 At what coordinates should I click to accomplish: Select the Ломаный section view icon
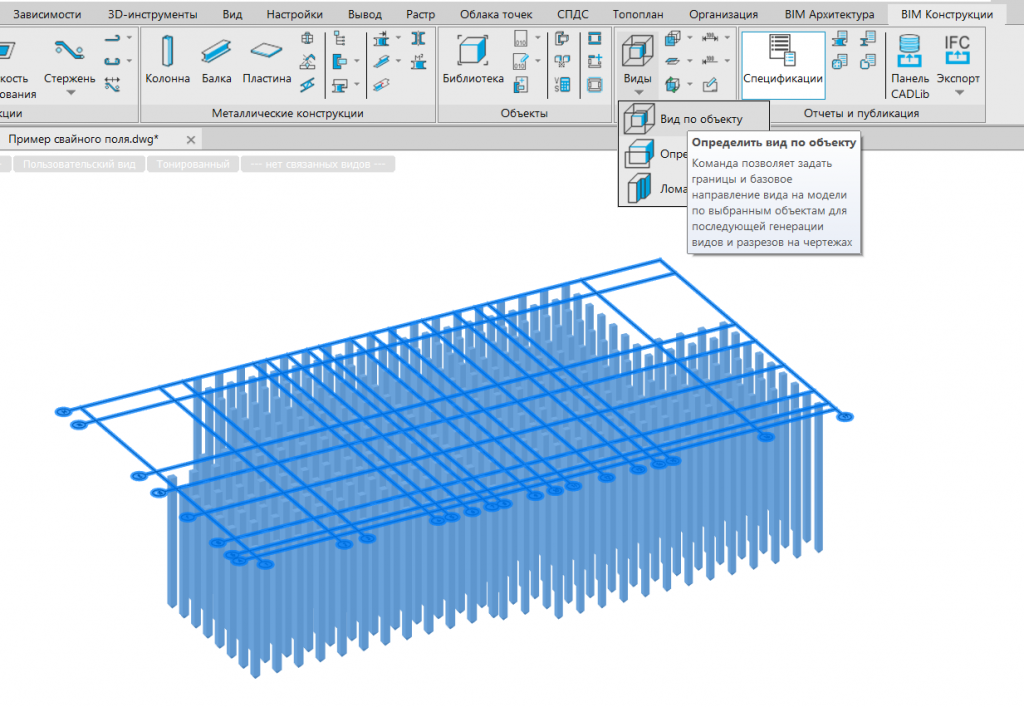click(639, 189)
